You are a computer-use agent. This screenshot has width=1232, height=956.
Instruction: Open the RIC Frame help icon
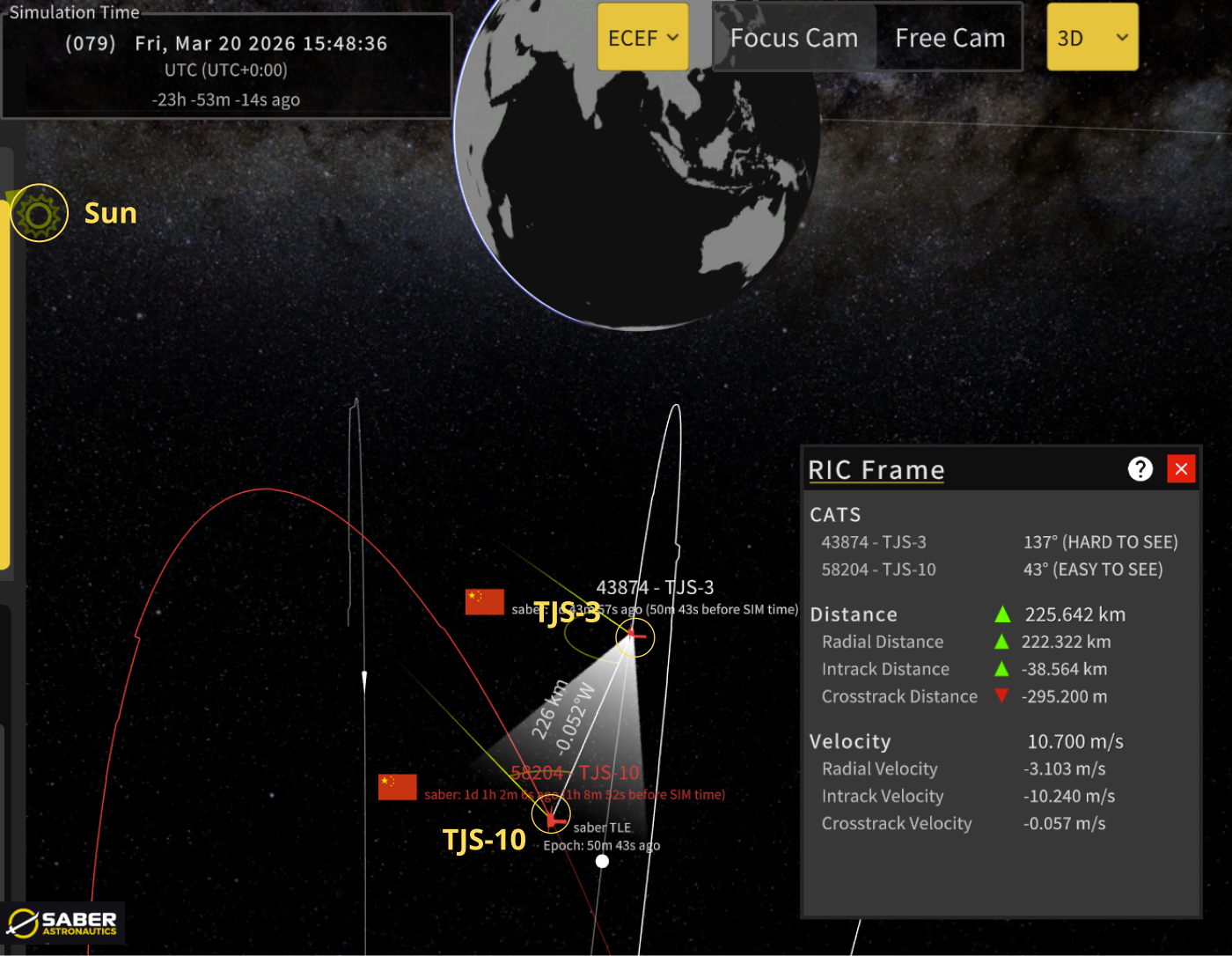pos(1140,469)
